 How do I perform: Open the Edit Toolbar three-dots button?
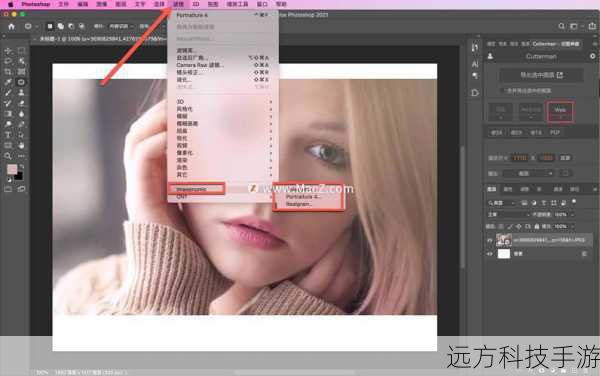(21, 156)
